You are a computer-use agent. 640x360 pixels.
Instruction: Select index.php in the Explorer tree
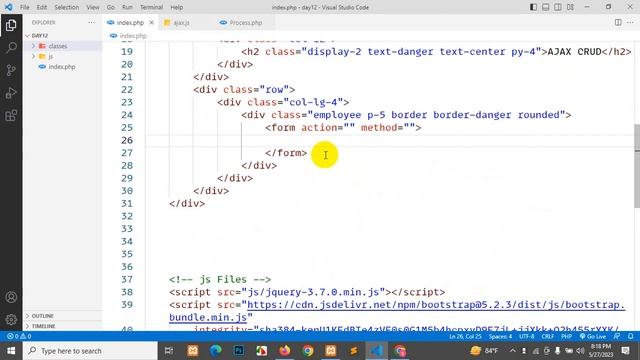pos(62,67)
